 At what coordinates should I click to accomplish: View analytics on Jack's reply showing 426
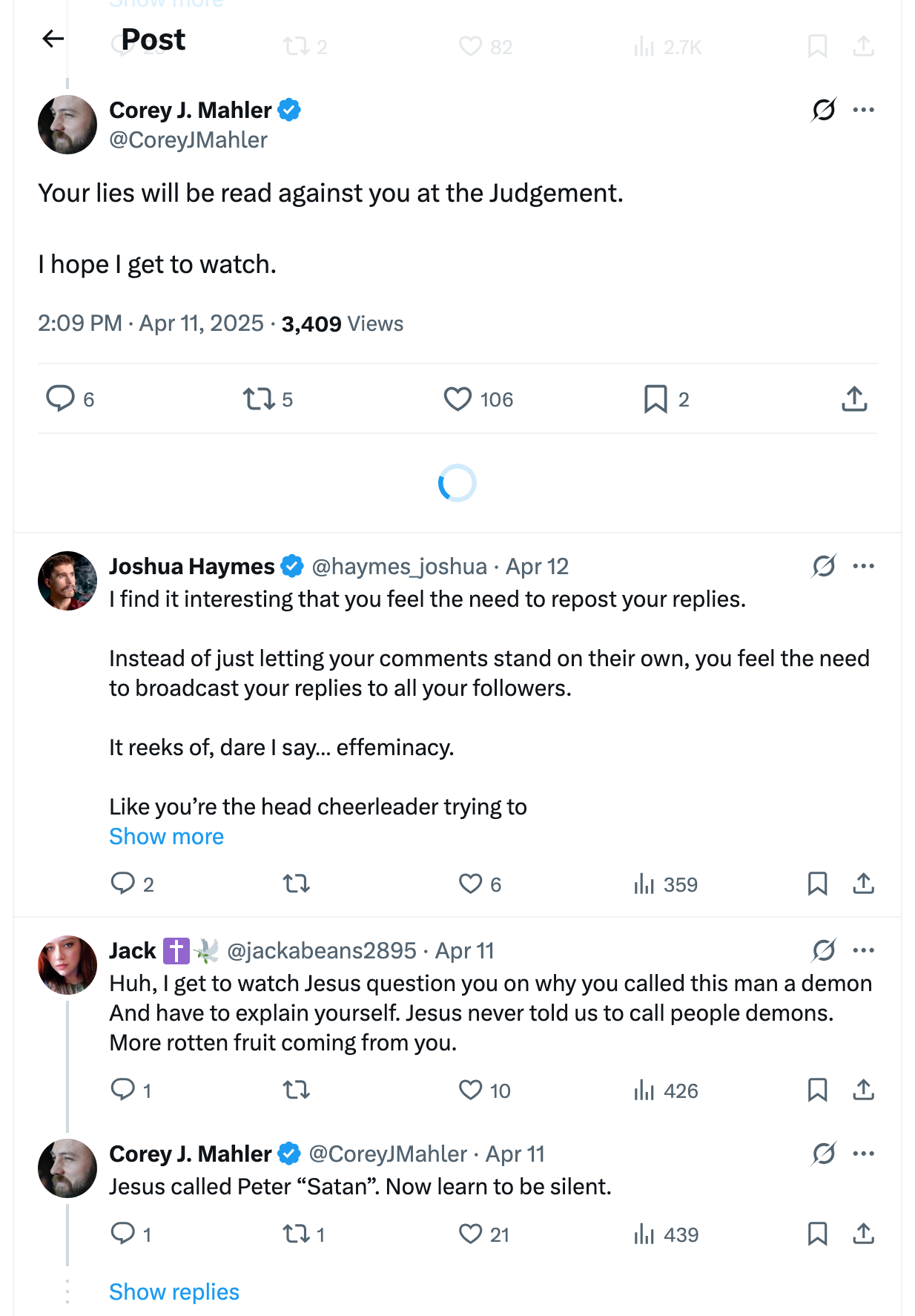[x=665, y=1090]
